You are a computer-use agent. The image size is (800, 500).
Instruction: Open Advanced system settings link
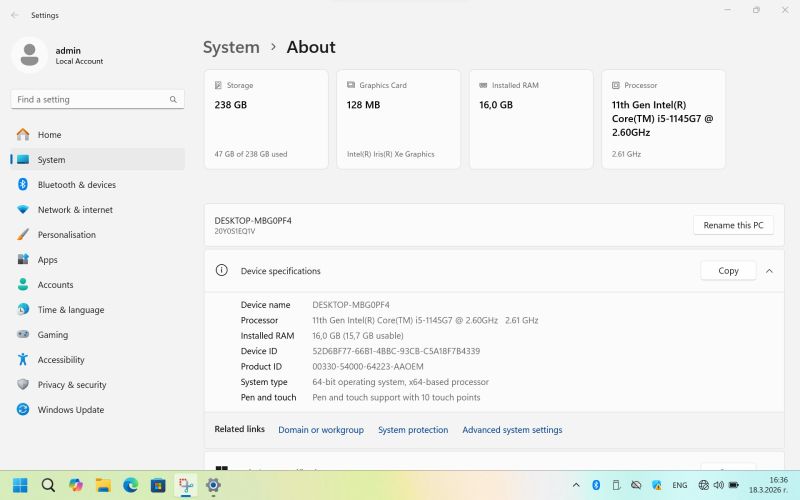pyautogui.click(x=512, y=430)
